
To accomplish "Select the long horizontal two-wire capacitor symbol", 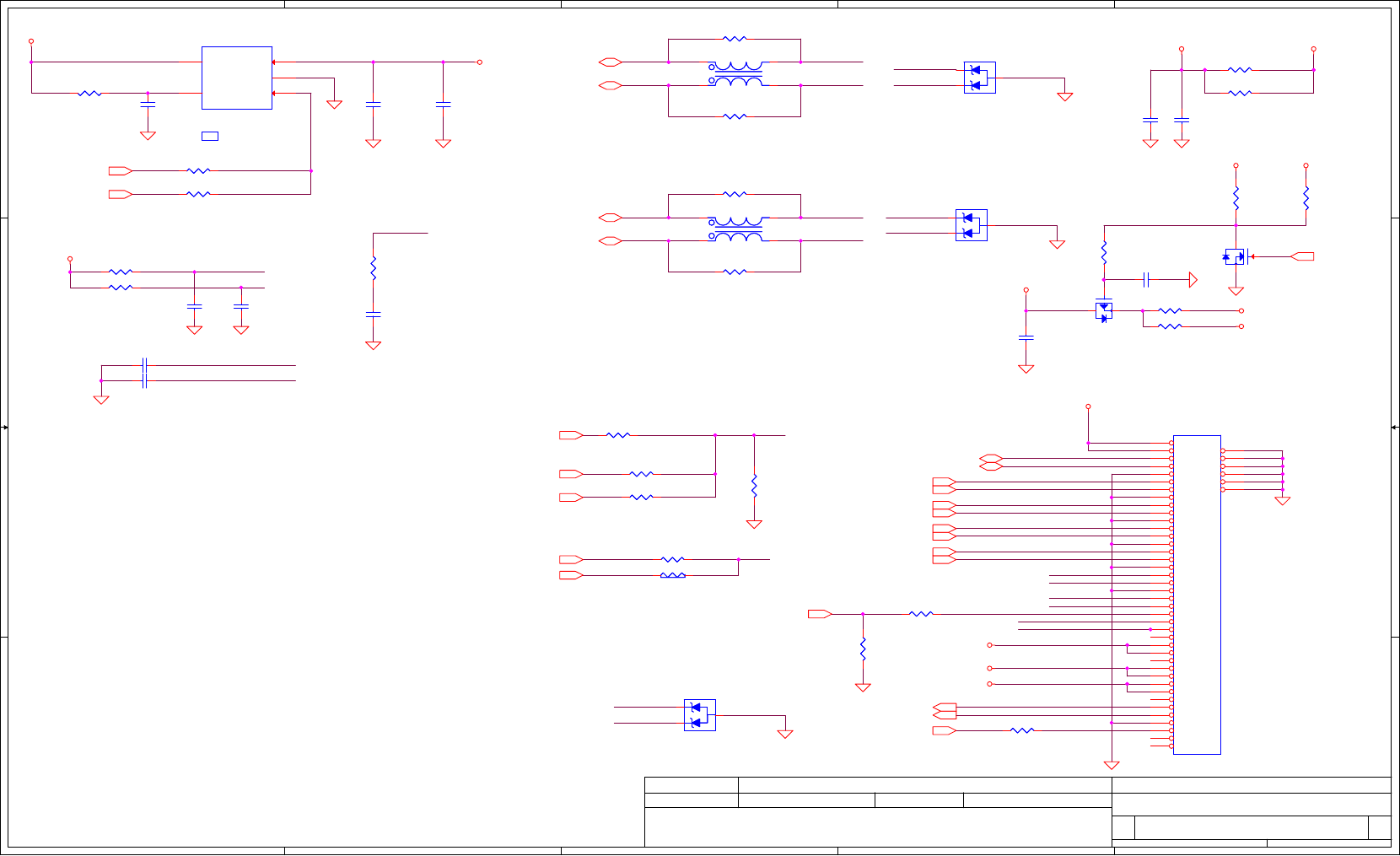I will pos(146,373).
